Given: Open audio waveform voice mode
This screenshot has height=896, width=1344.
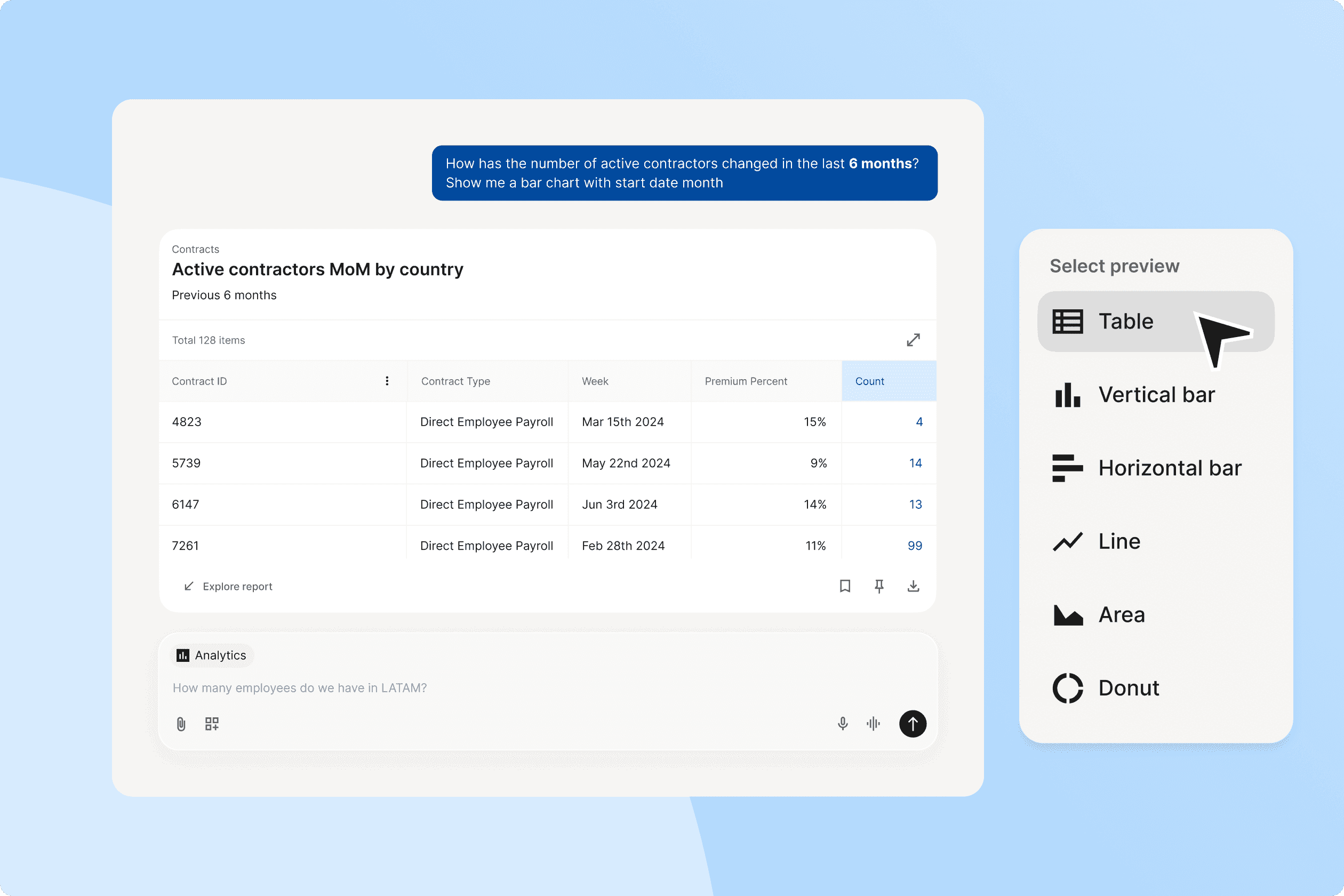Looking at the screenshot, I should tap(873, 724).
